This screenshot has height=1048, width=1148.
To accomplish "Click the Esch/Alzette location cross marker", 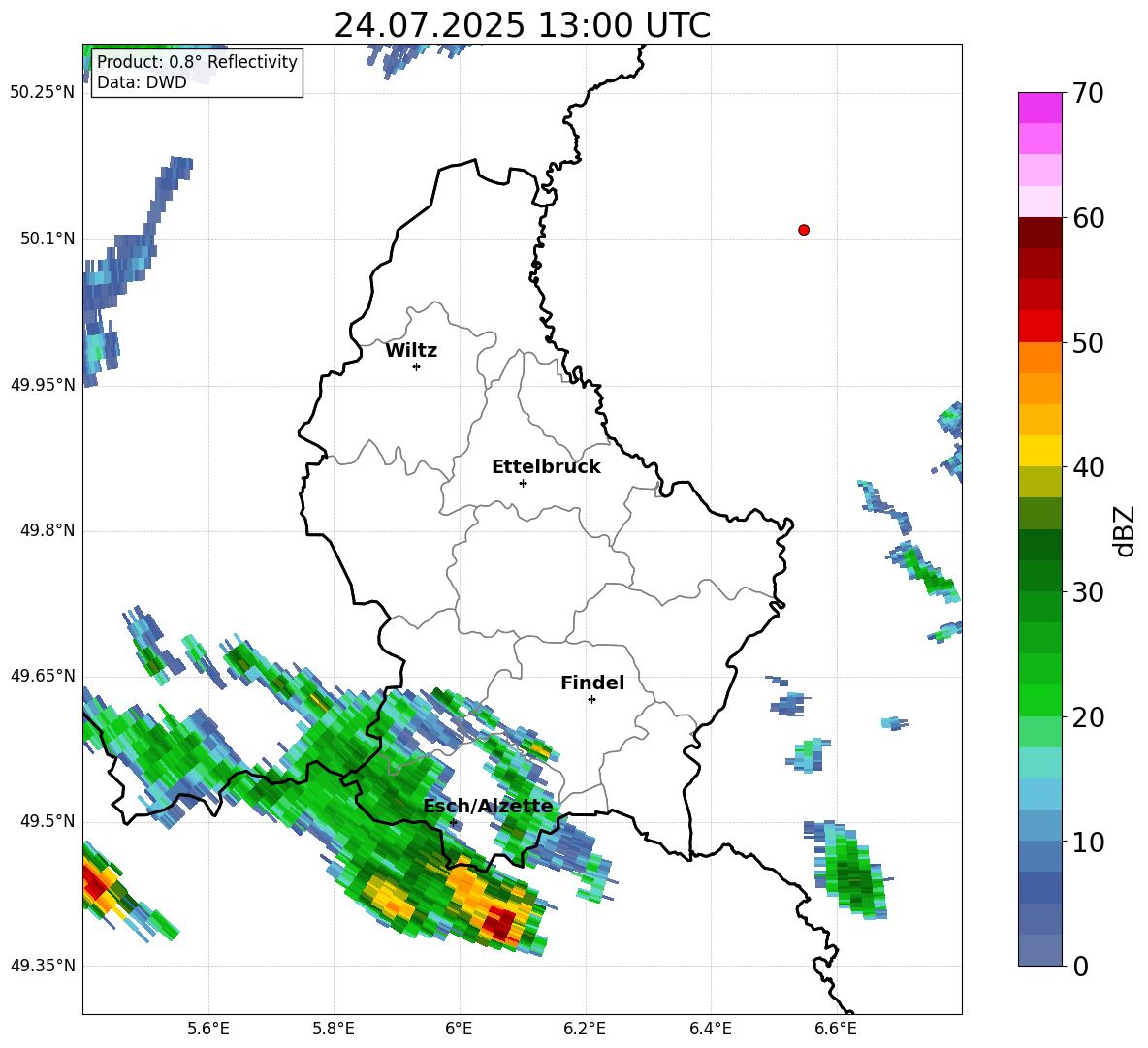I will [x=453, y=822].
